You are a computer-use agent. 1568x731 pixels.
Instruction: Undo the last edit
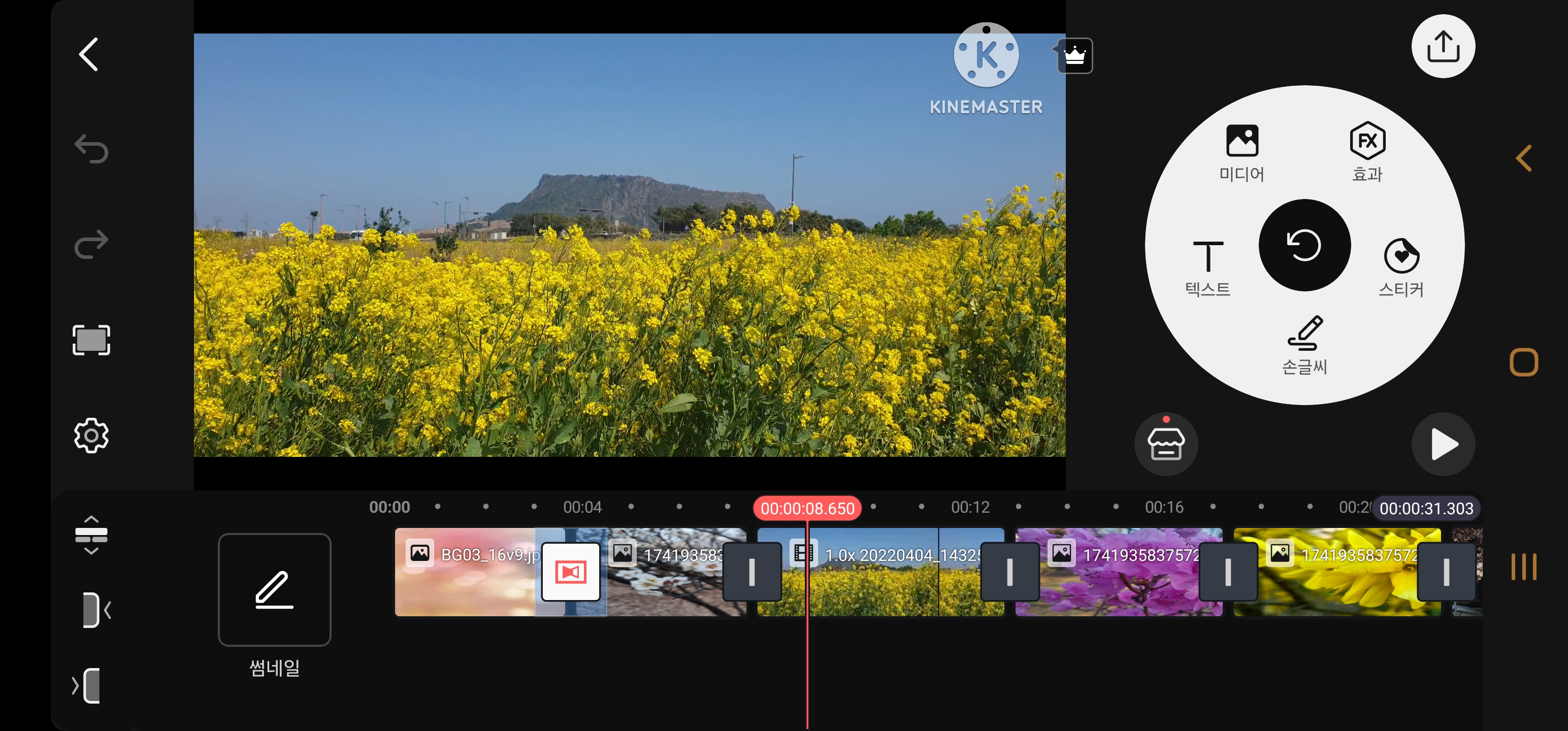tap(91, 149)
